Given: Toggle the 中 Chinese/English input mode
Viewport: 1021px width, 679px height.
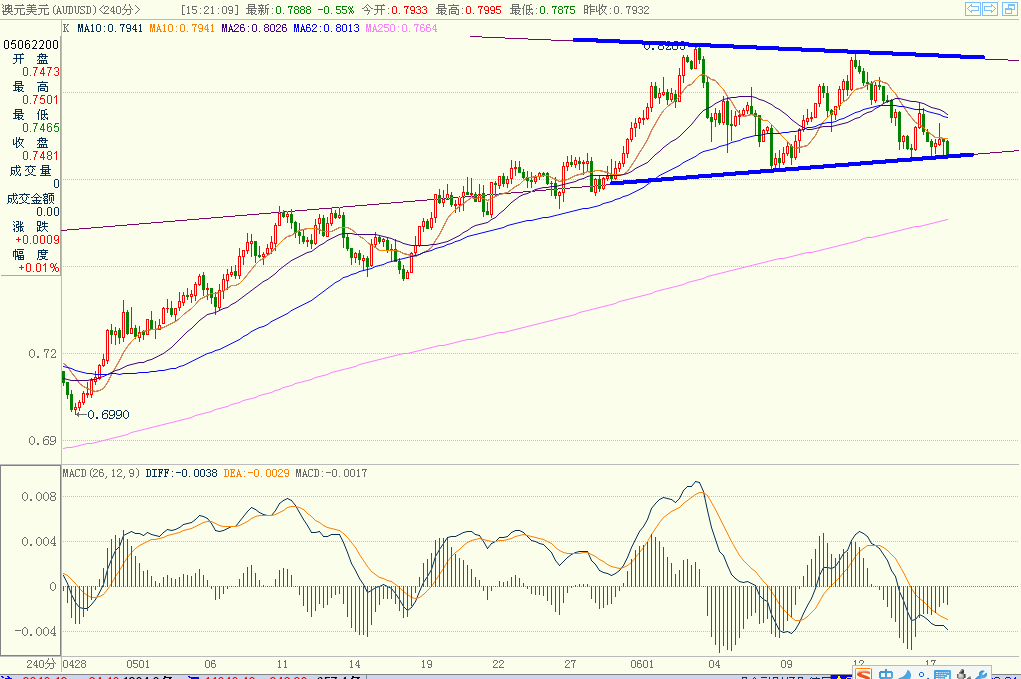Looking at the screenshot, I should (886, 674).
